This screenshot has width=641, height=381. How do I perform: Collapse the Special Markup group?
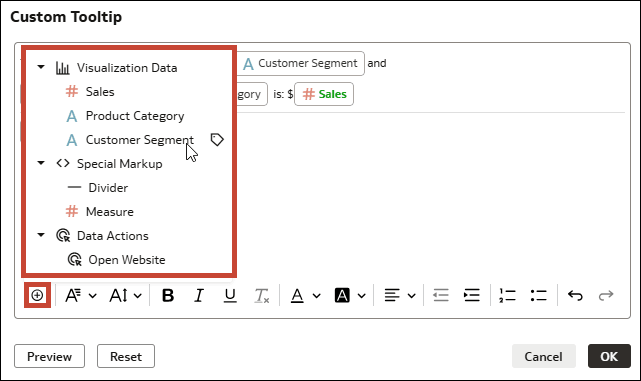coord(41,163)
